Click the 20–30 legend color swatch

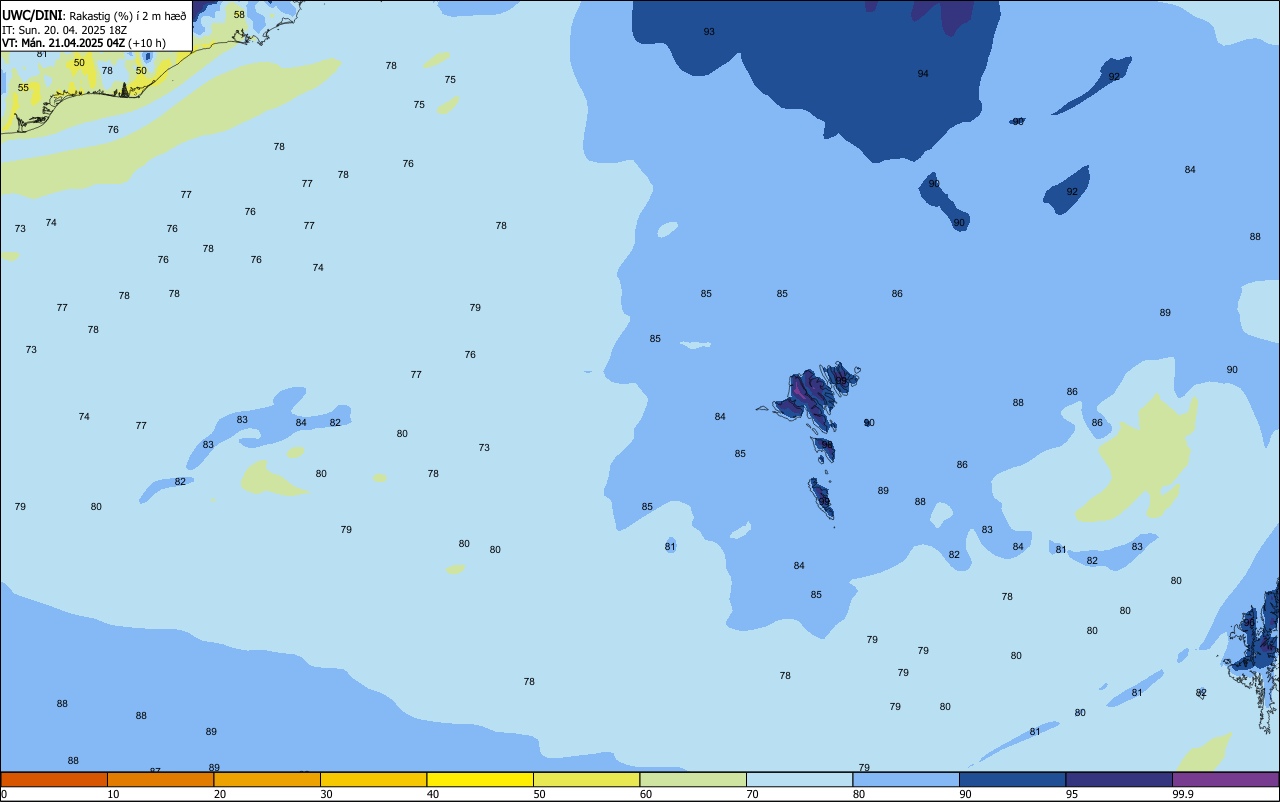(267, 779)
